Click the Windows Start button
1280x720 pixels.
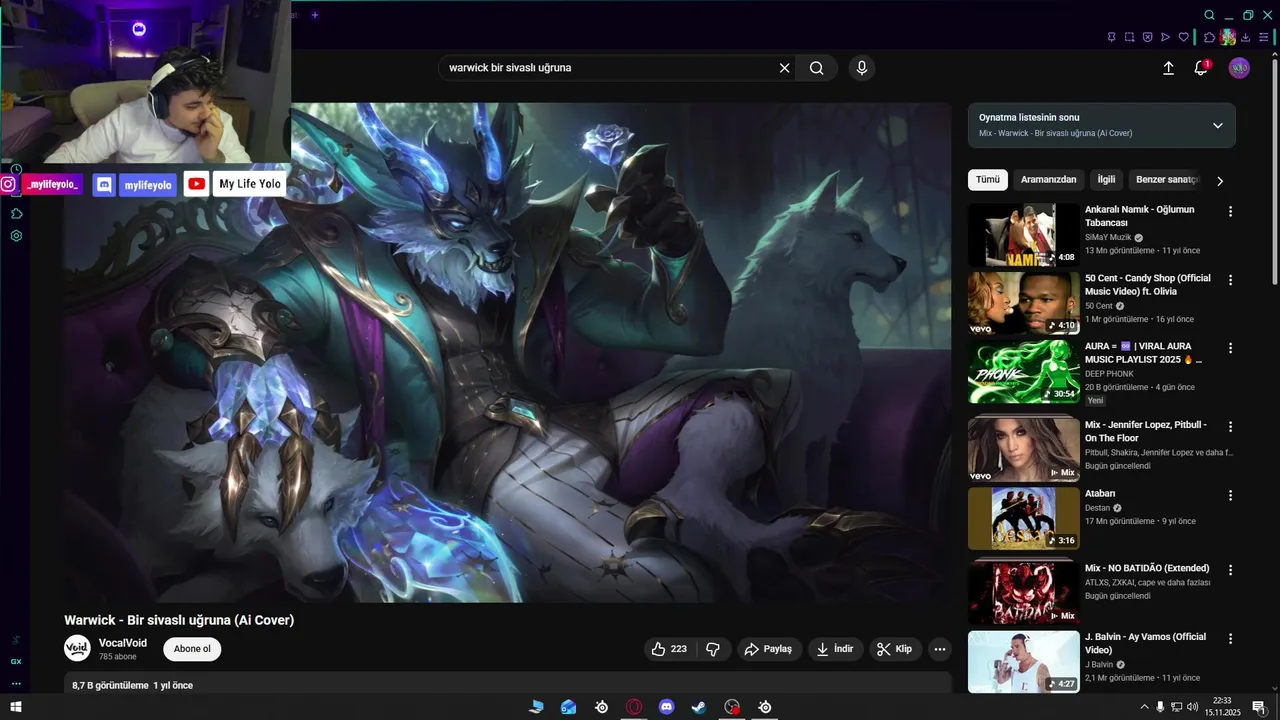click(x=16, y=707)
